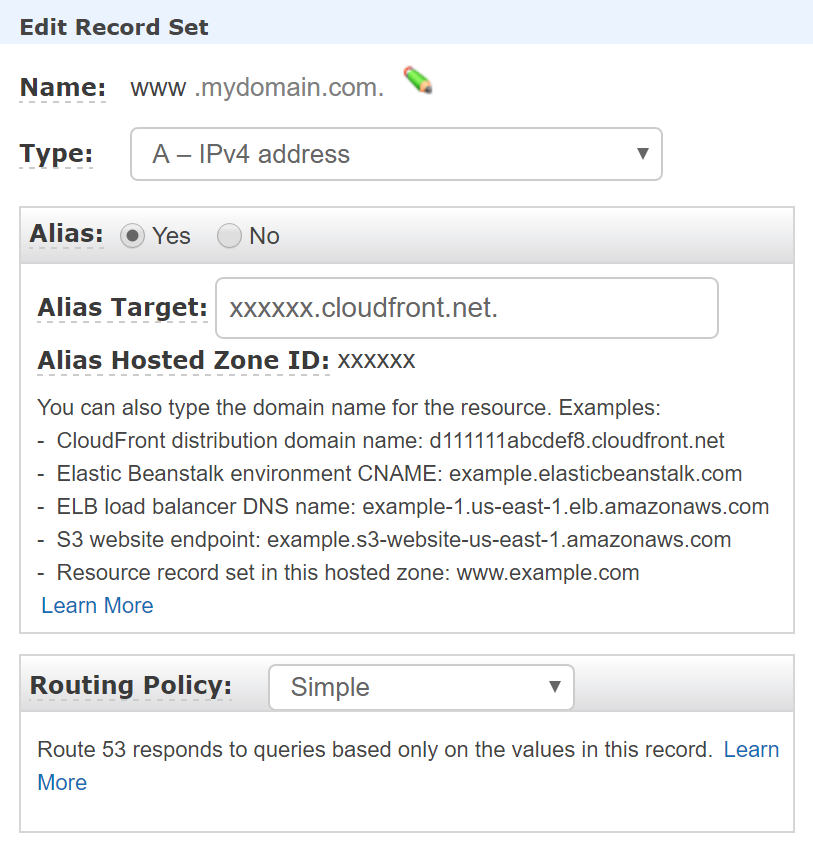Click the Alias Hosted Zone ID label

[183, 361]
